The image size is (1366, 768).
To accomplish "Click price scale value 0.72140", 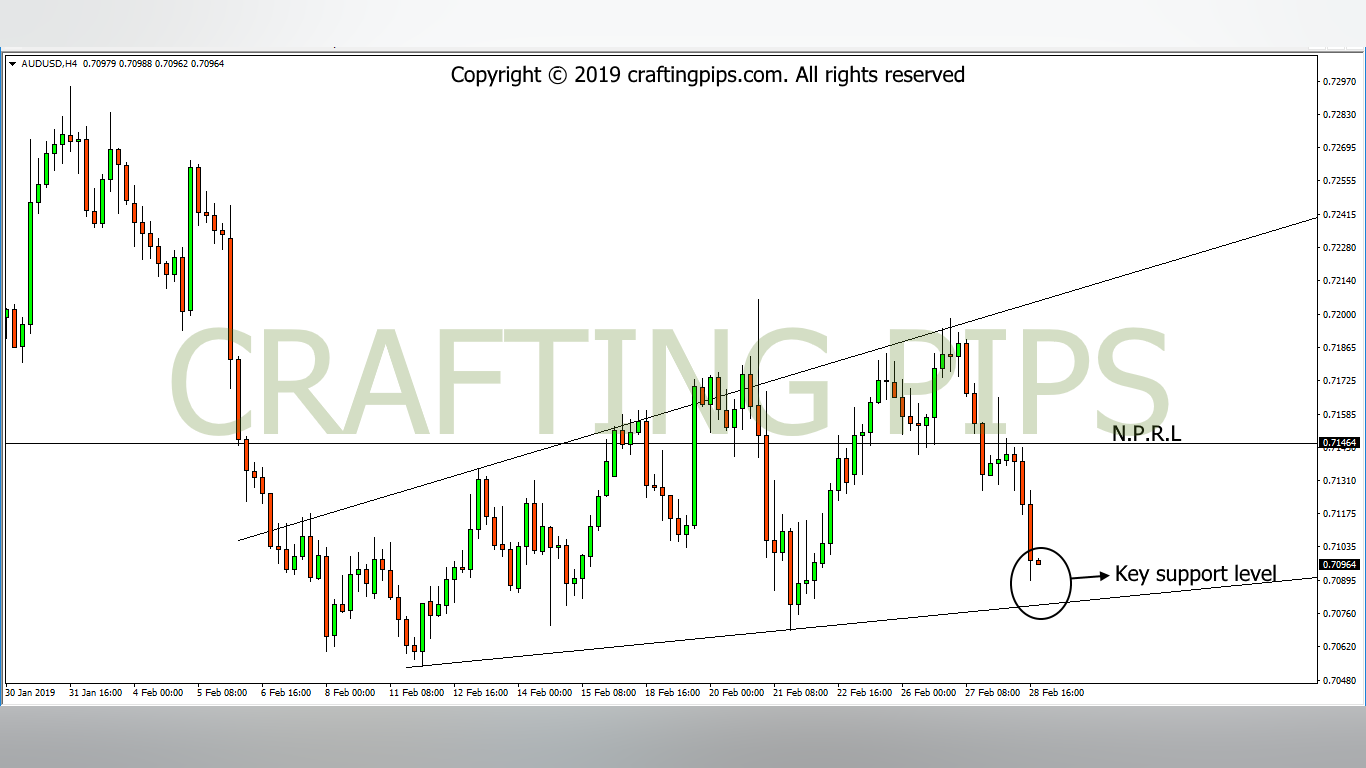I will point(1342,281).
